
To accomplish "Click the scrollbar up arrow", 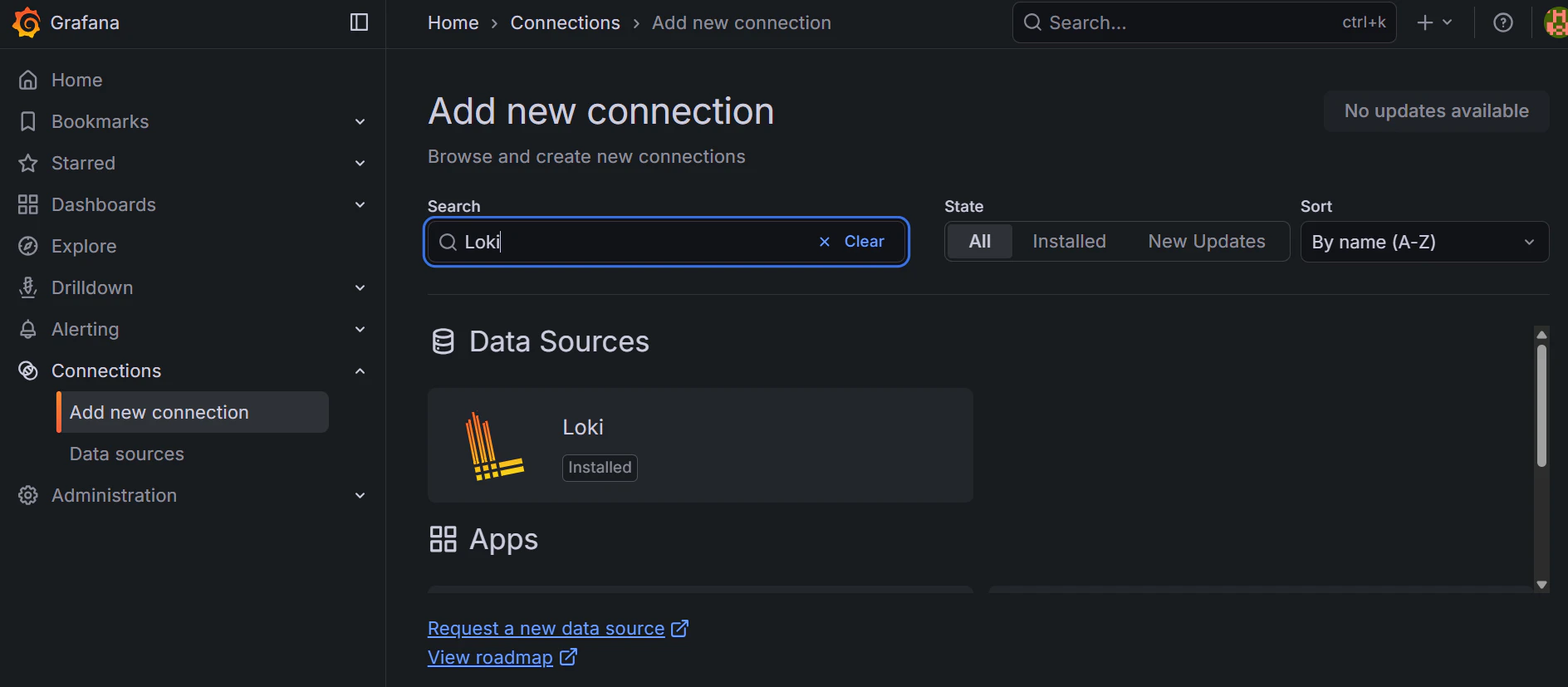I will click(1541, 335).
